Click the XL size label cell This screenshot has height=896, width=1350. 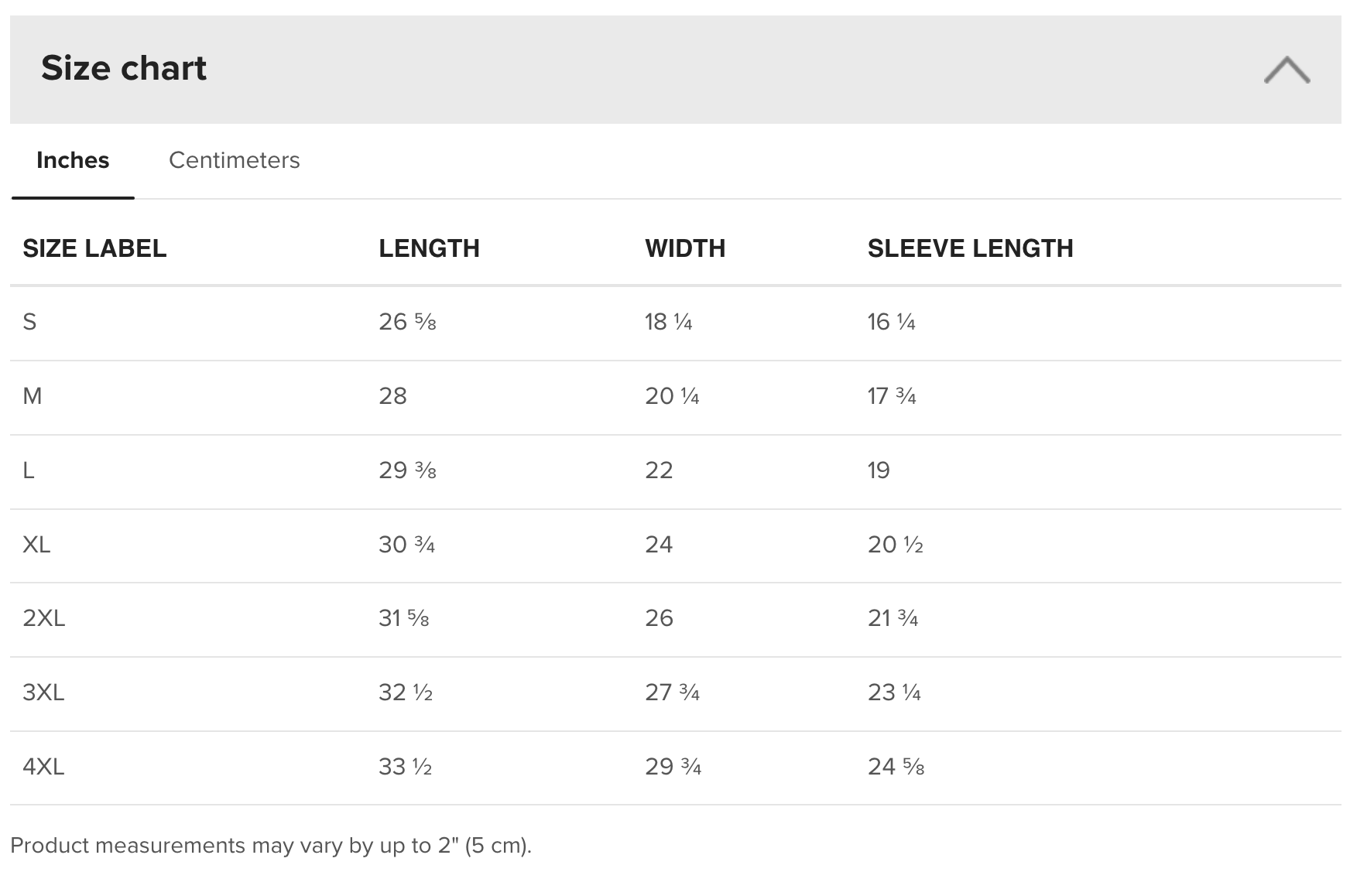36,545
